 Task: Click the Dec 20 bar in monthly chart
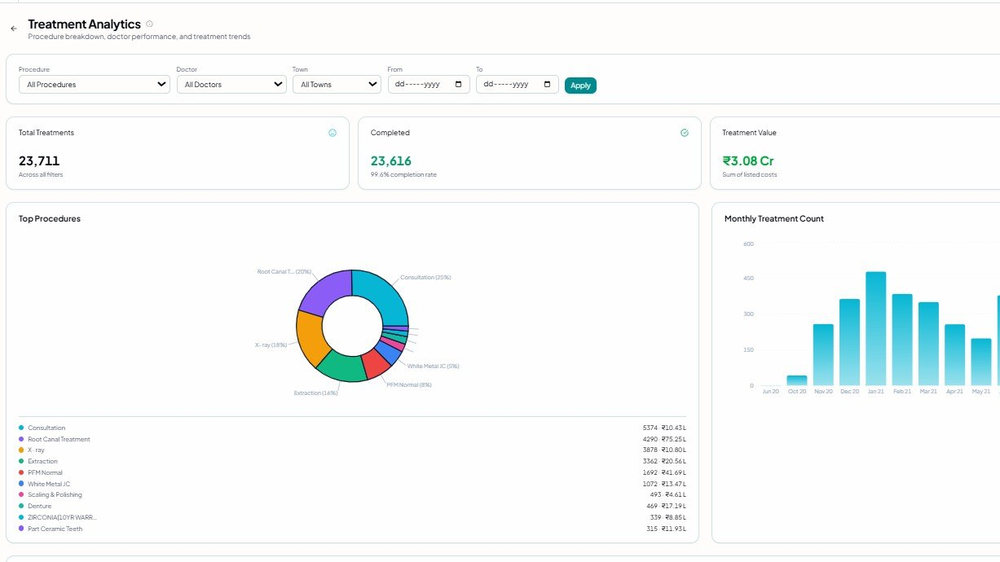pos(849,342)
